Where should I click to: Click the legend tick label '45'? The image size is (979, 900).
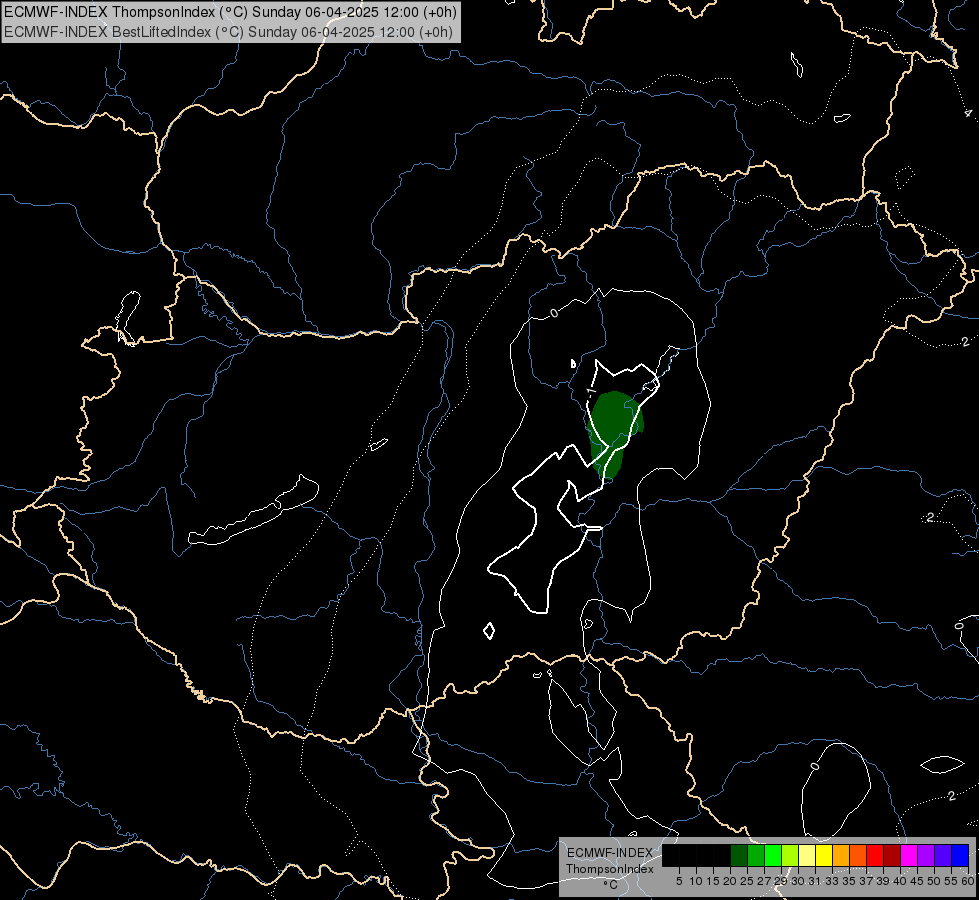[917, 881]
